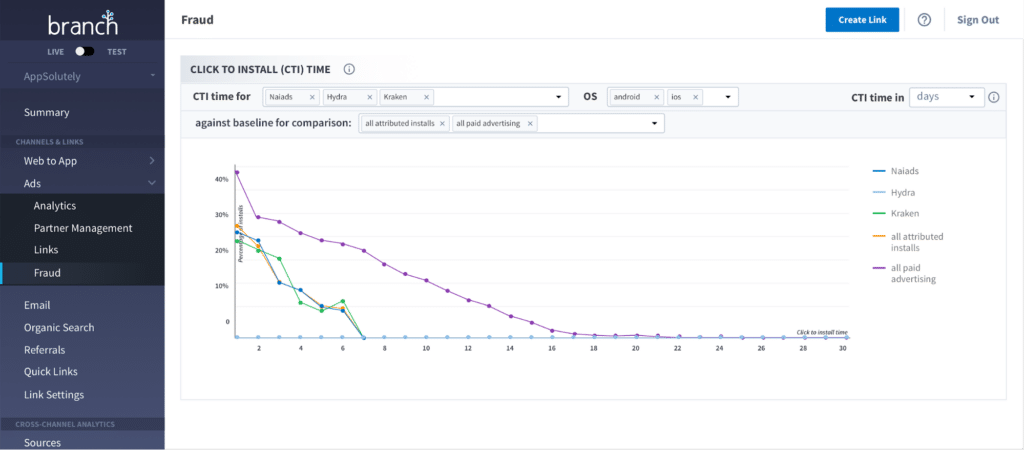
Task: Click the Create Link button
Action: click(861, 20)
